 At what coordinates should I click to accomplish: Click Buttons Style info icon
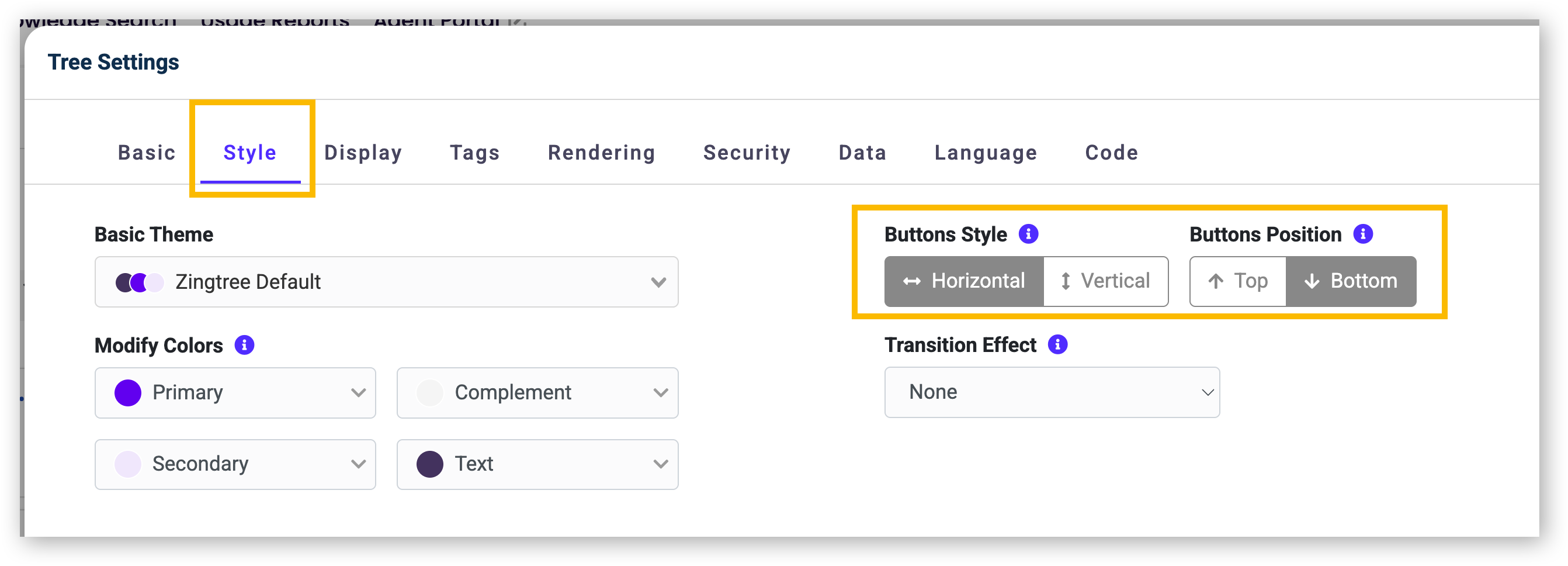click(1028, 234)
